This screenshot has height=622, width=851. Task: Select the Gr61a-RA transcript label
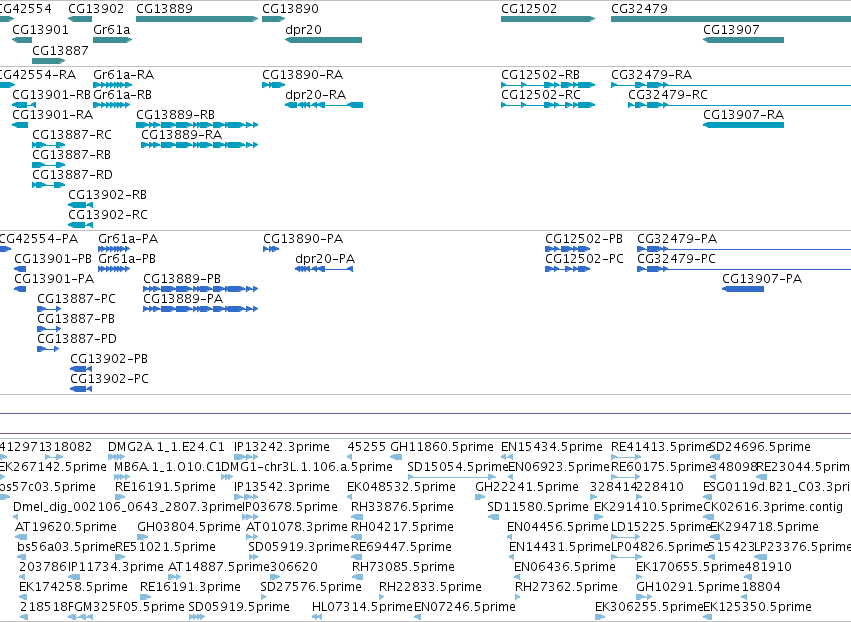point(123,74)
